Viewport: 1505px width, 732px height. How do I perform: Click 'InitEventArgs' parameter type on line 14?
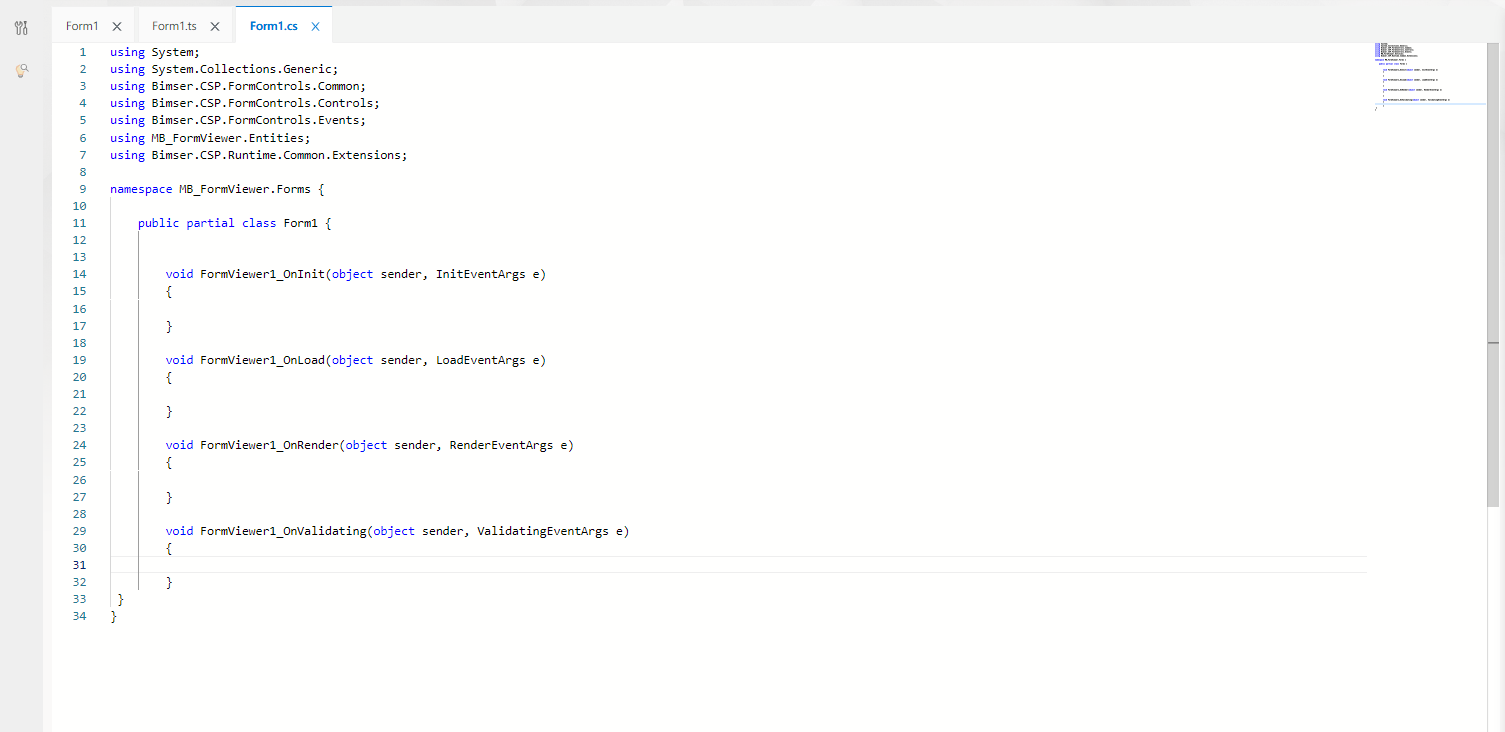point(481,274)
